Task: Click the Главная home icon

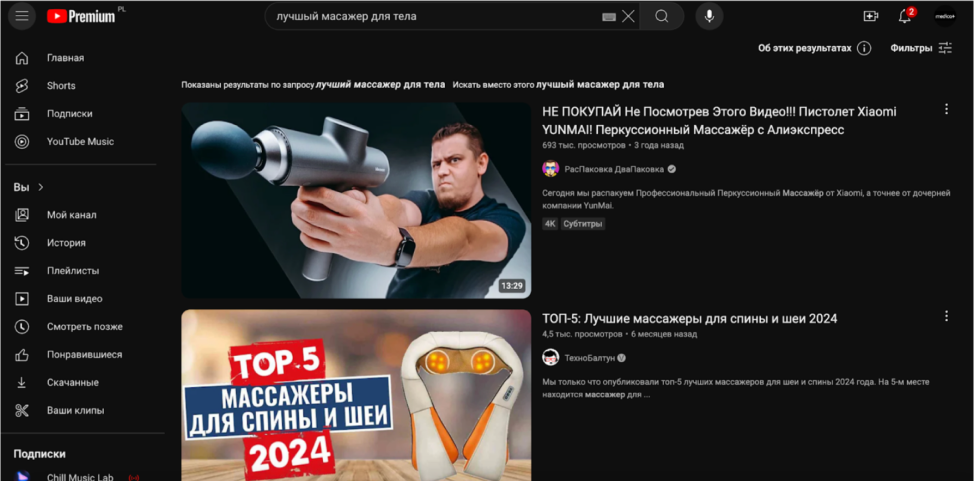Action: (22, 58)
